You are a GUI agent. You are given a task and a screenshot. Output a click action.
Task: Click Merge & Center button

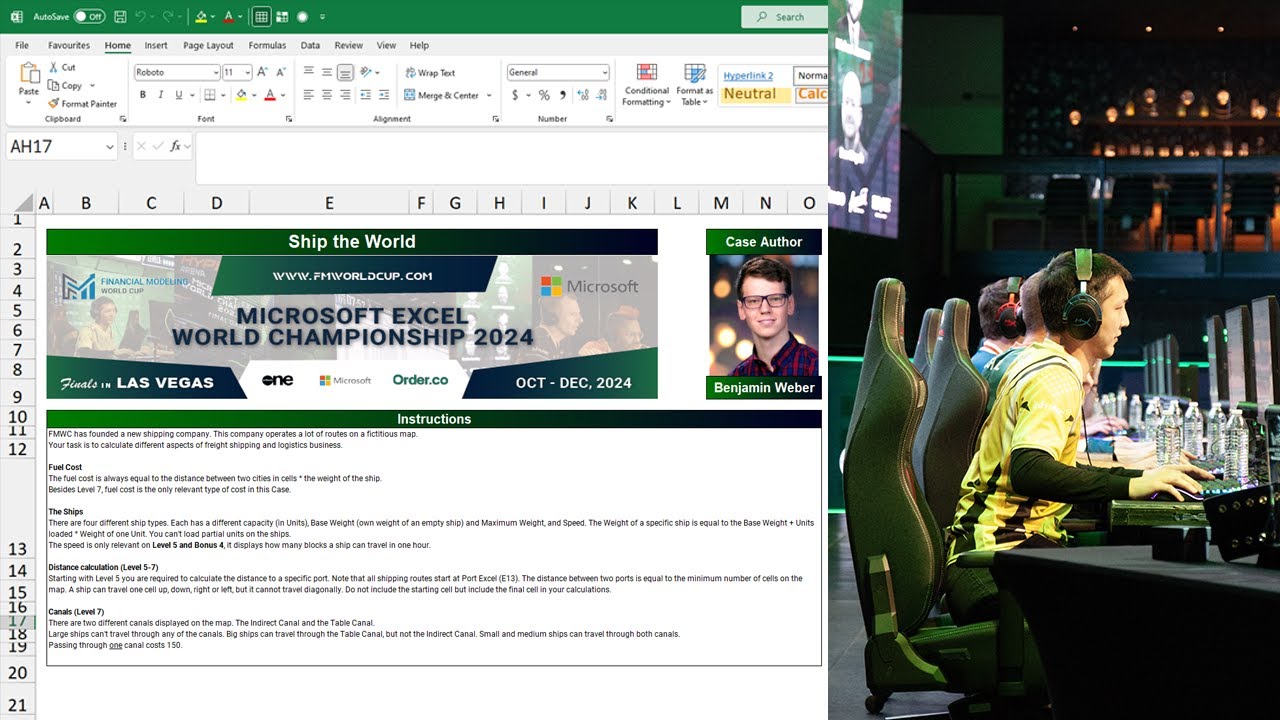coord(441,95)
